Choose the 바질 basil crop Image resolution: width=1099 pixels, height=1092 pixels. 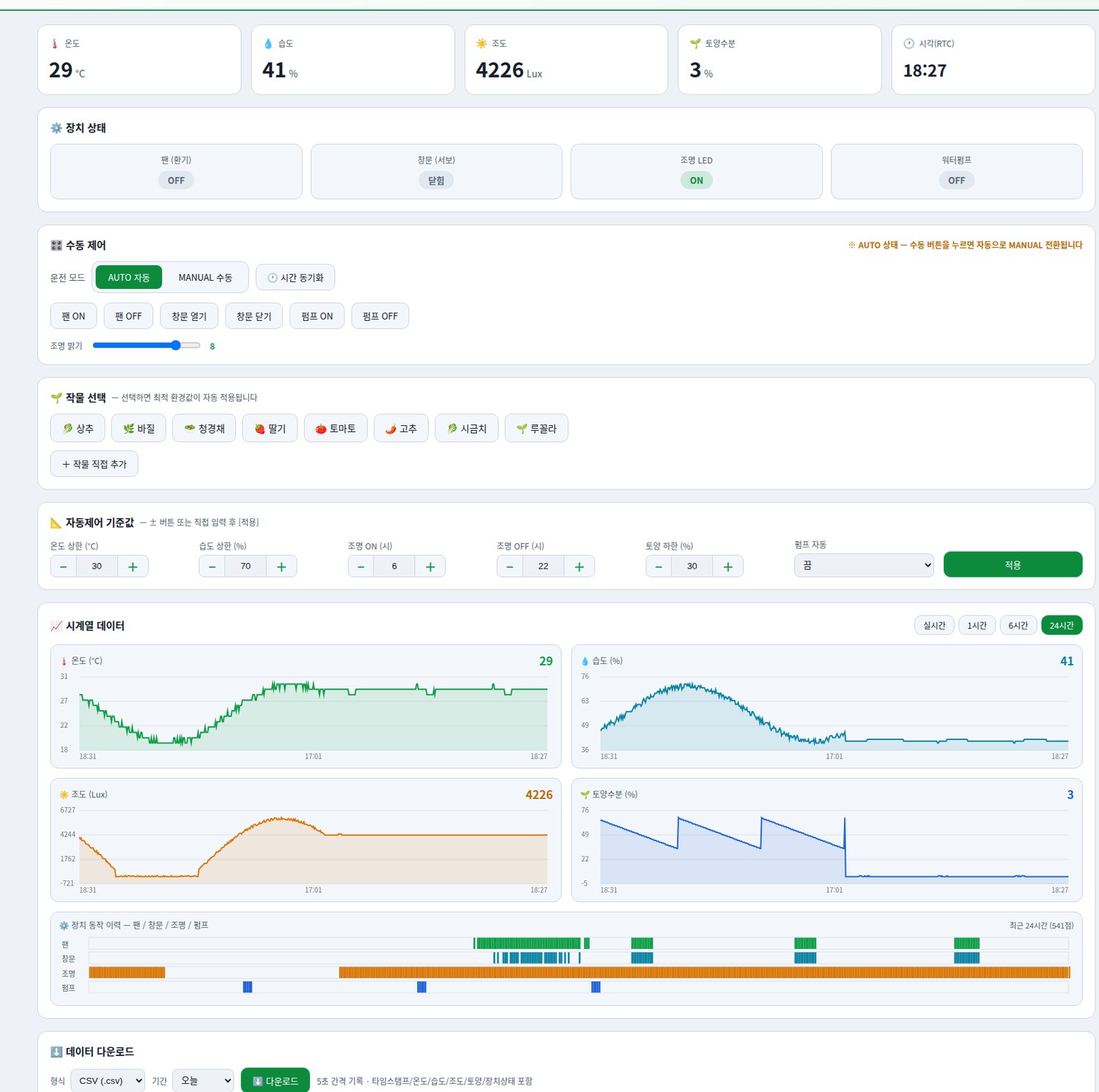[x=138, y=428]
